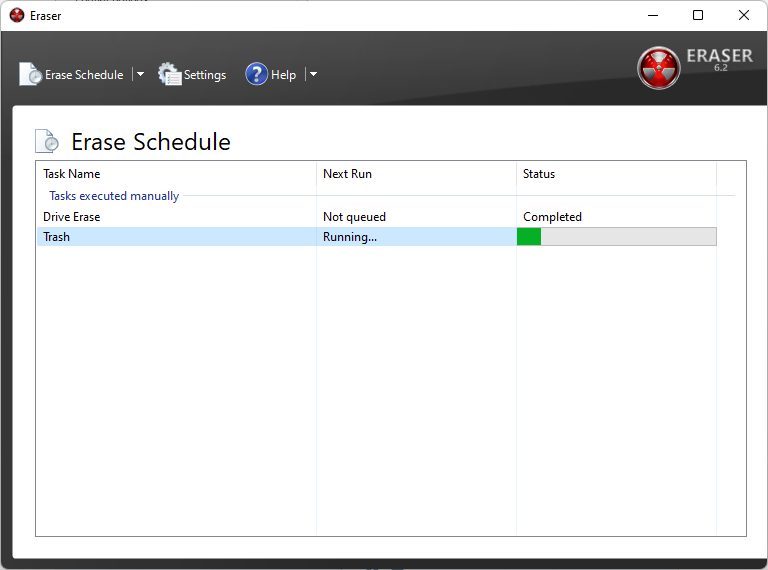Maximize the Eraser window
This screenshot has width=768, height=570.
click(x=698, y=16)
